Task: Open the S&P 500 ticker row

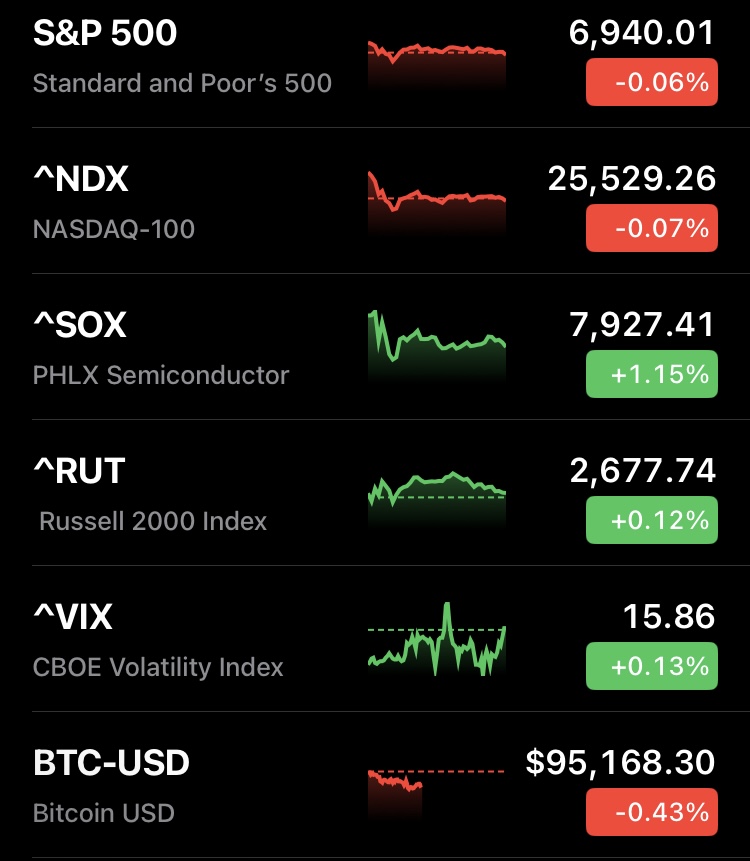Action: (105, 33)
